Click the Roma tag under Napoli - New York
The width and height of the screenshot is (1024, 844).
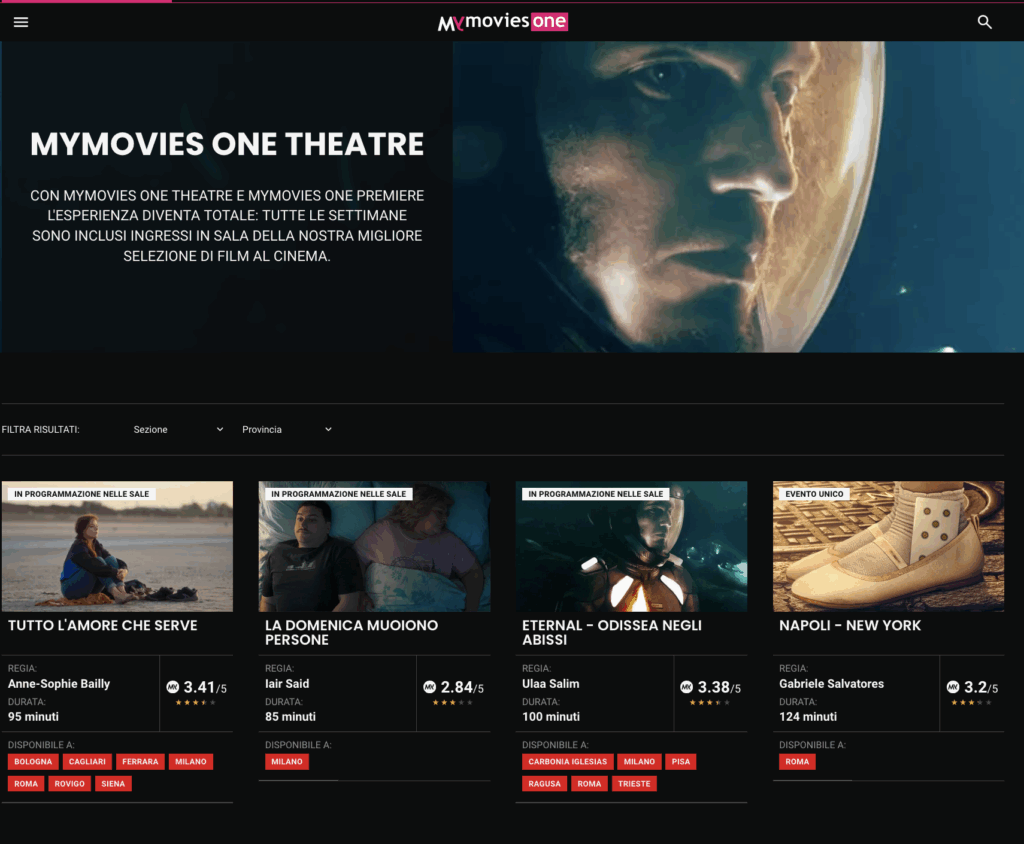pos(797,762)
